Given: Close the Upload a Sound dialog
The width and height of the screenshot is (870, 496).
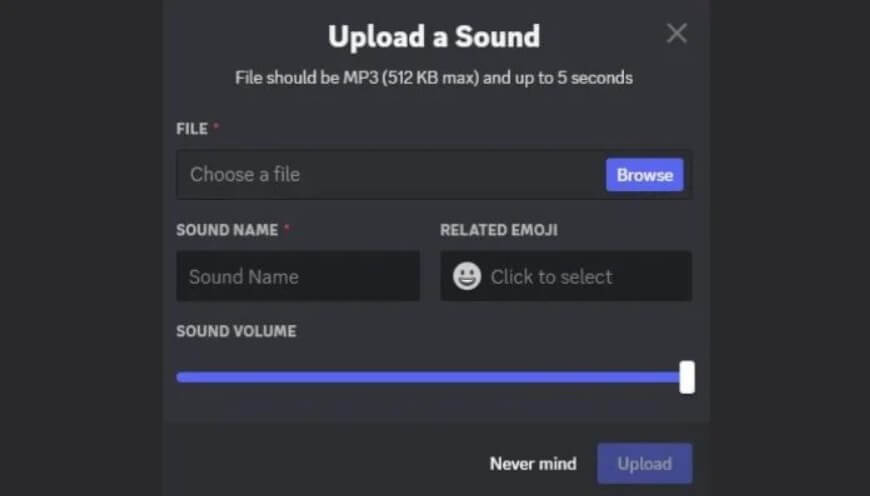Looking at the screenshot, I should [x=676, y=33].
